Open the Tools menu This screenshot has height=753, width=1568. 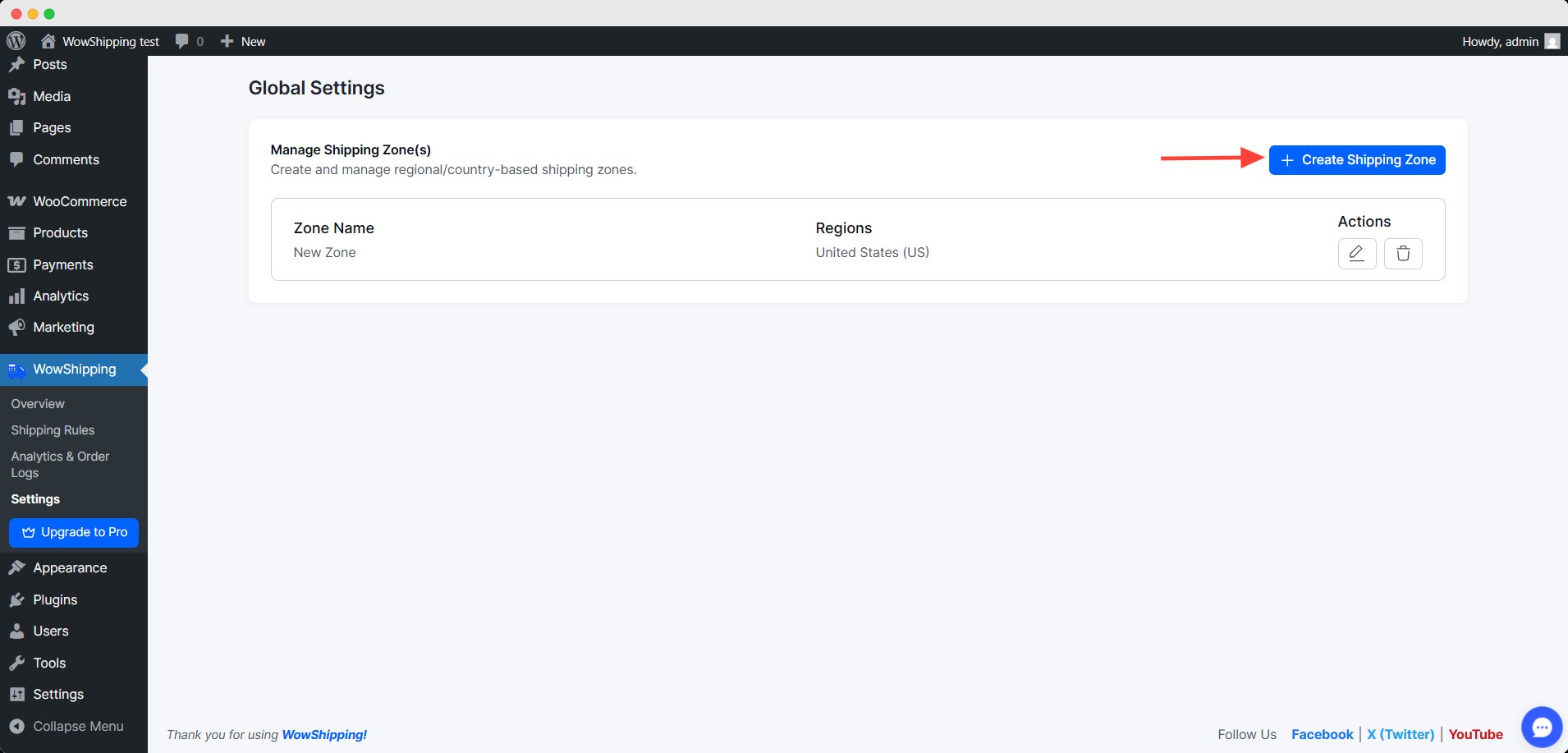[74, 663]
